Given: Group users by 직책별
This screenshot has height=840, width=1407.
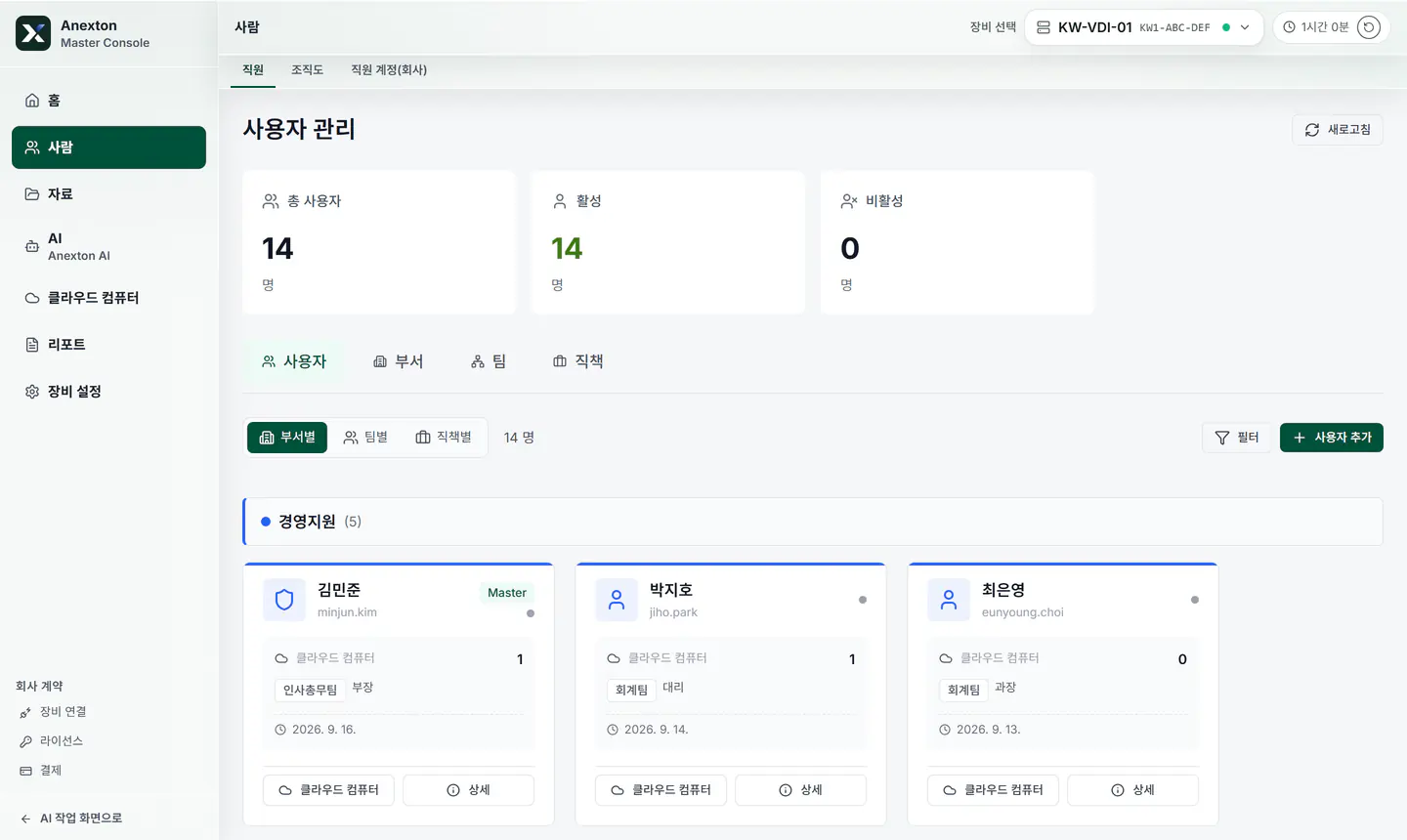Looking at the screenshot, I should point(444,438).
